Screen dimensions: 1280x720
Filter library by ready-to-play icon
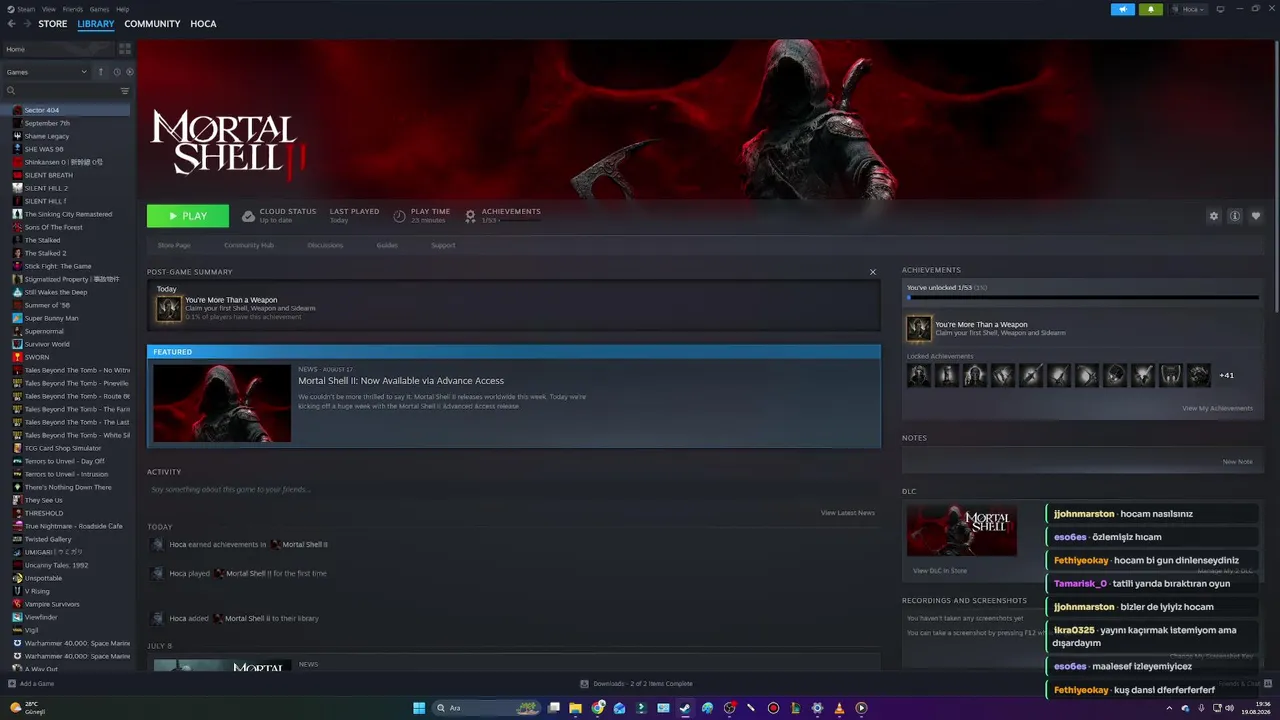pyautogui.click(x=129, y=72)
